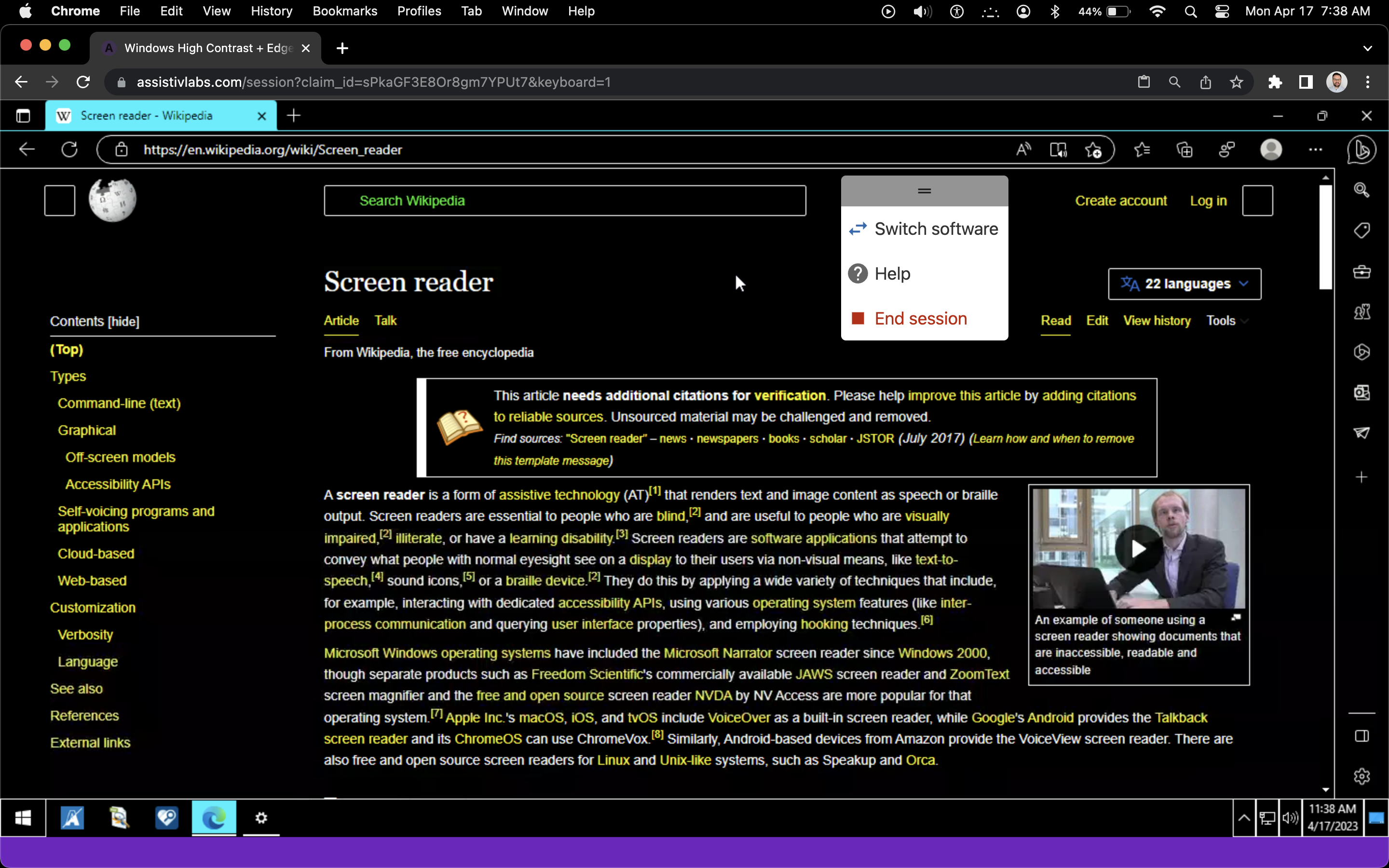Jump to External links section
1389x868 pixels.
(90, 743)
